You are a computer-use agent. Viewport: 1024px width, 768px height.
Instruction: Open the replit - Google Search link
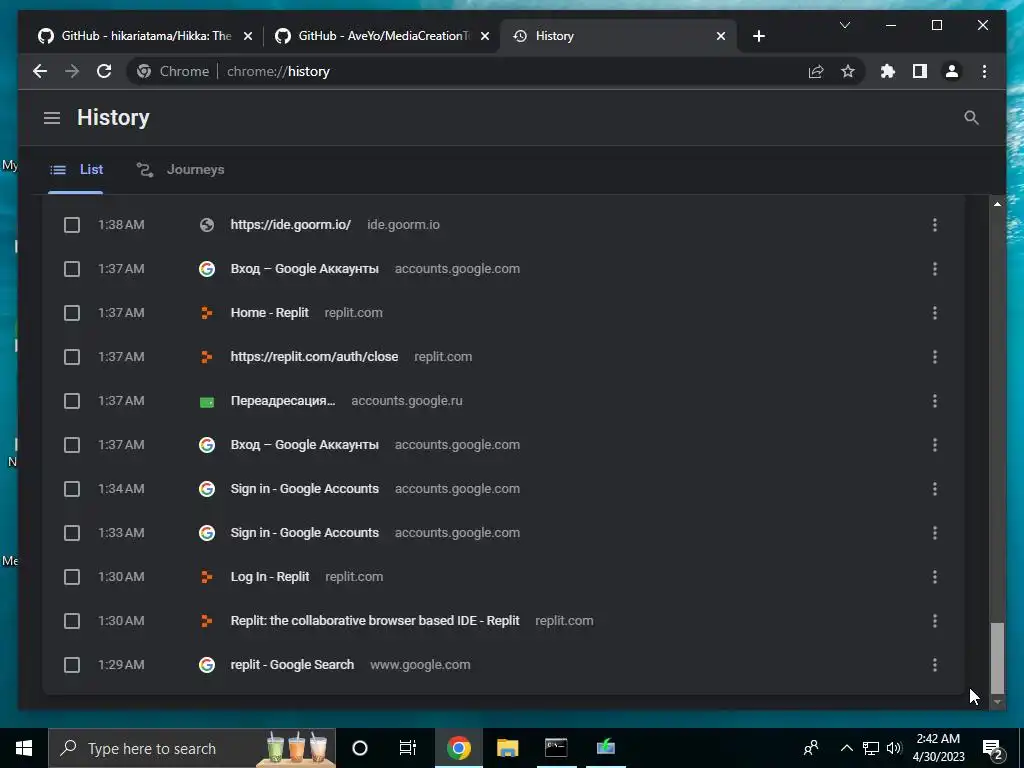tap(292, 665)
